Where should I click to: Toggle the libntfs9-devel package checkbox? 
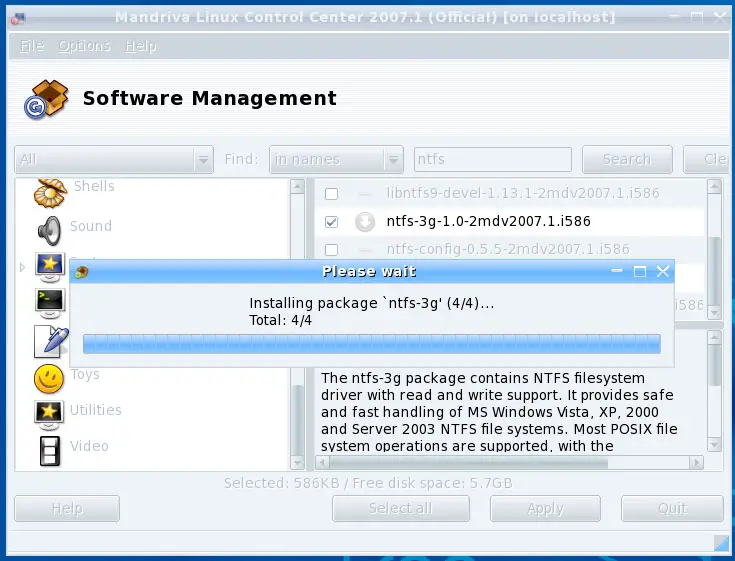pyautogui.click(x=331, y=194)
